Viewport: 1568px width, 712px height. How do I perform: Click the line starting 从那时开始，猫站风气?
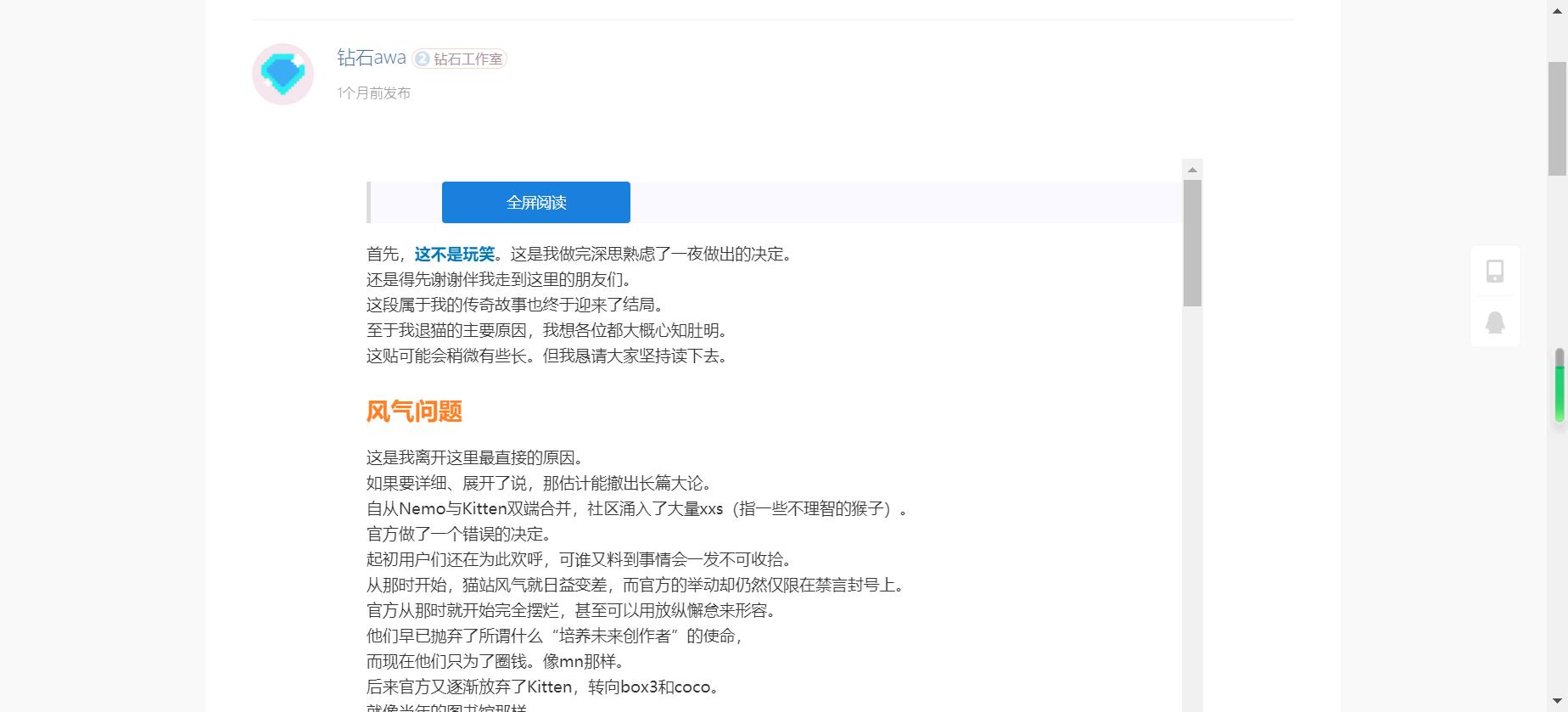[636, 585]
